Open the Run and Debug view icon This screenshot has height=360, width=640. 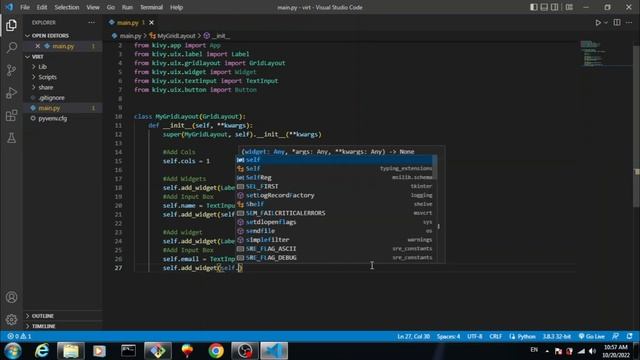11,93
